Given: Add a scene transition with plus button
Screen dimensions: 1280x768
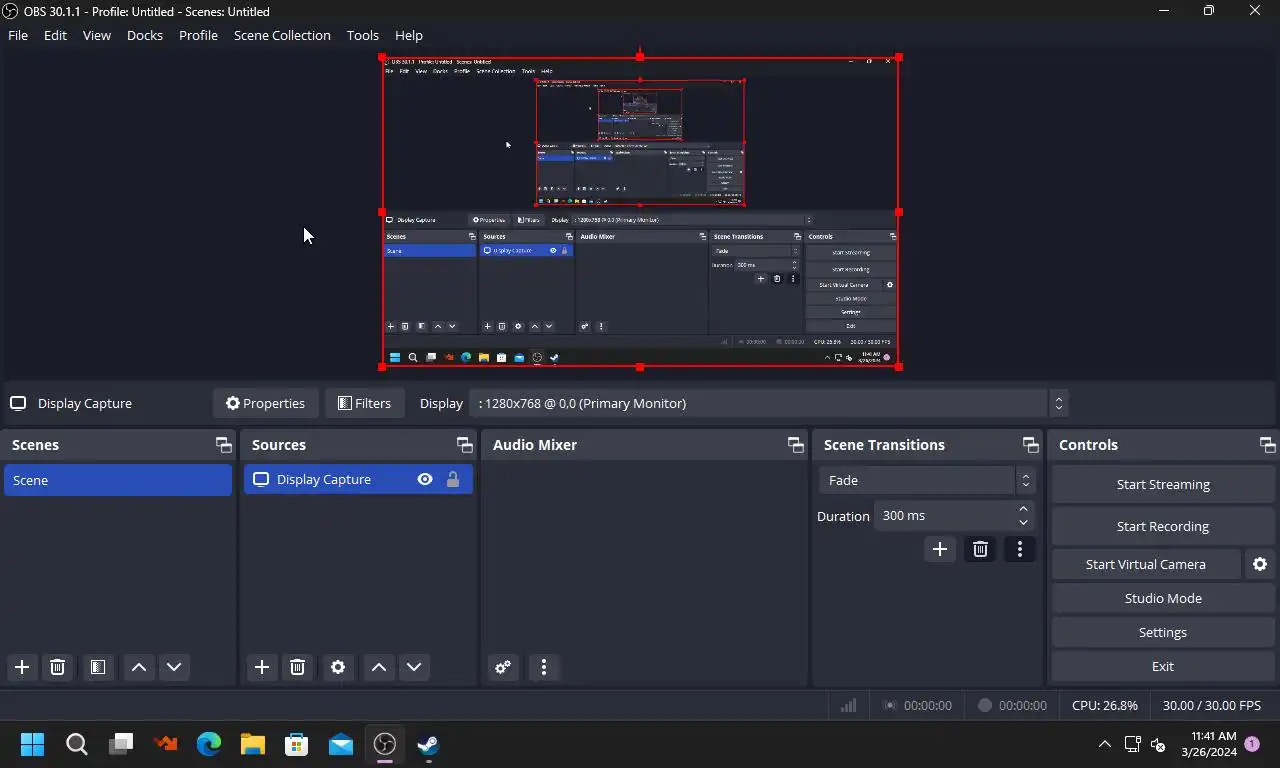Looking at the screenshot, I should coord(940,549).
